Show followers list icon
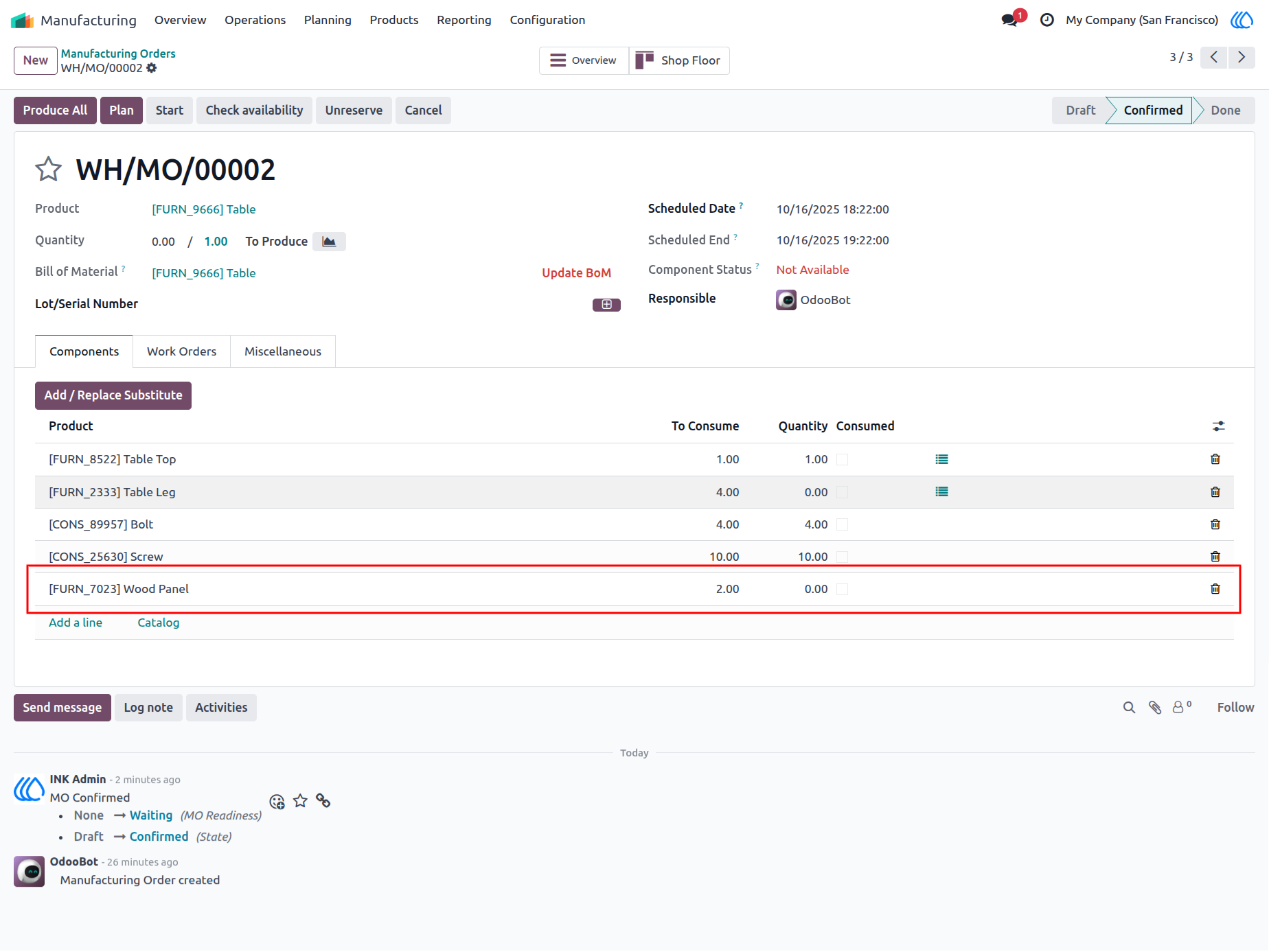 click(1182, 707)
